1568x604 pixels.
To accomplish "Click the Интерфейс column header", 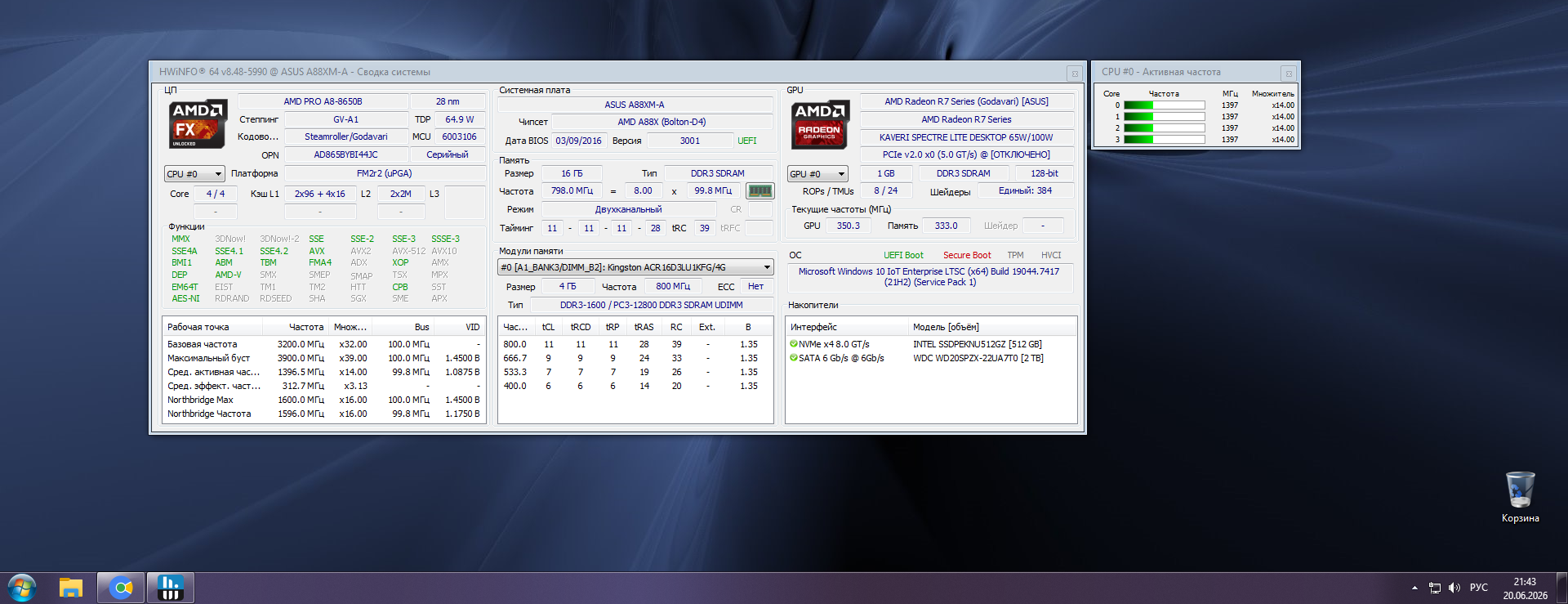I will [x=847, y=327].
